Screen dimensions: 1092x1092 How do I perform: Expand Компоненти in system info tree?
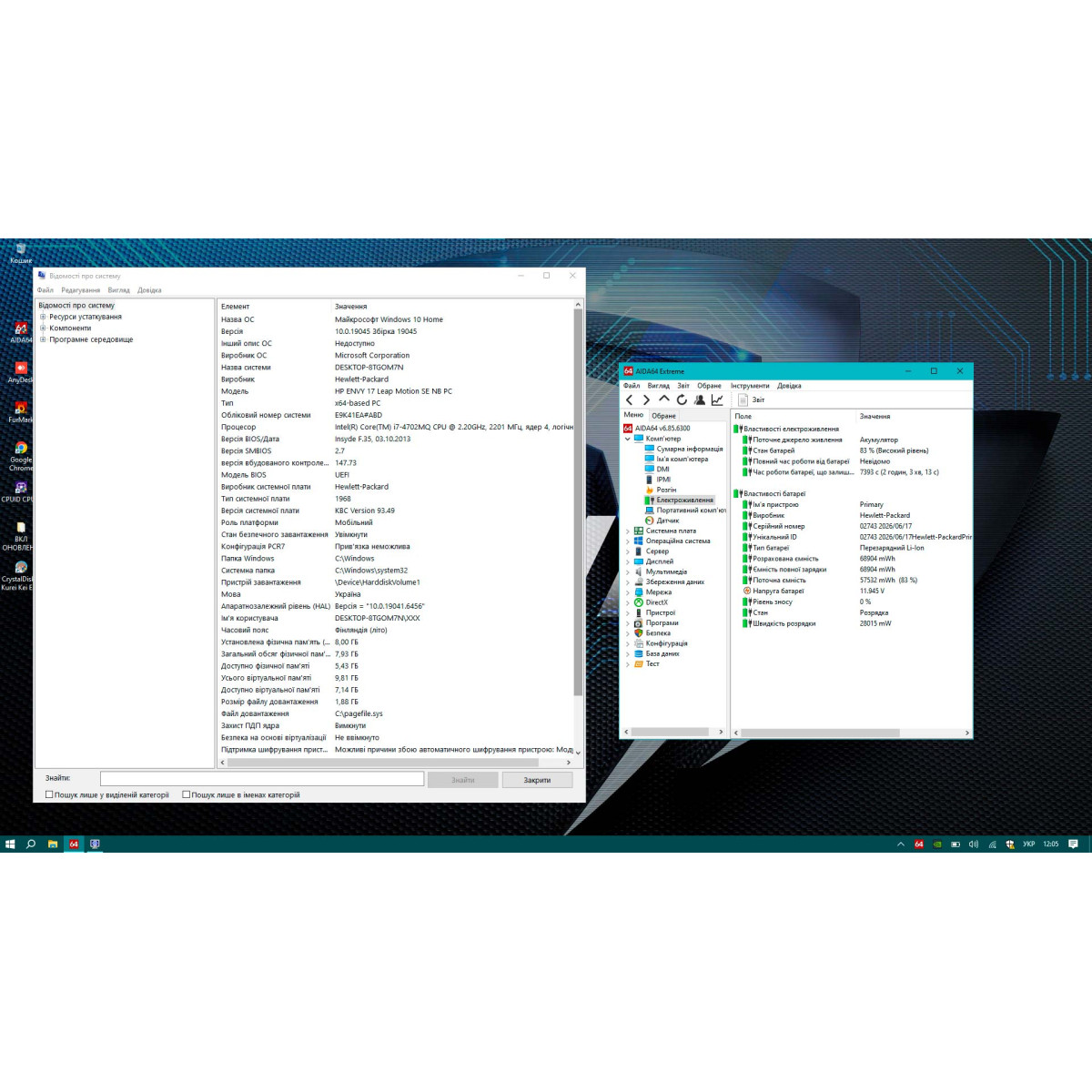43,328
